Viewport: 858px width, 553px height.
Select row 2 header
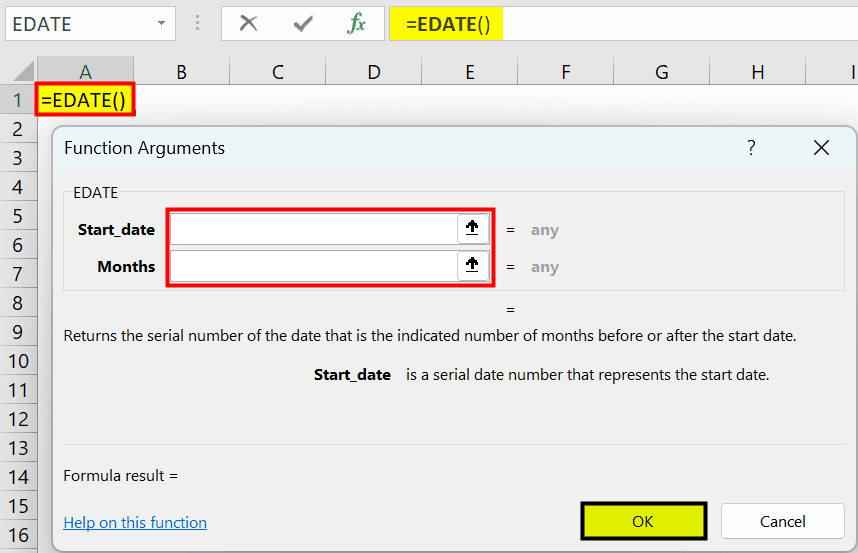pyautogui.click(x=18, y=129)
